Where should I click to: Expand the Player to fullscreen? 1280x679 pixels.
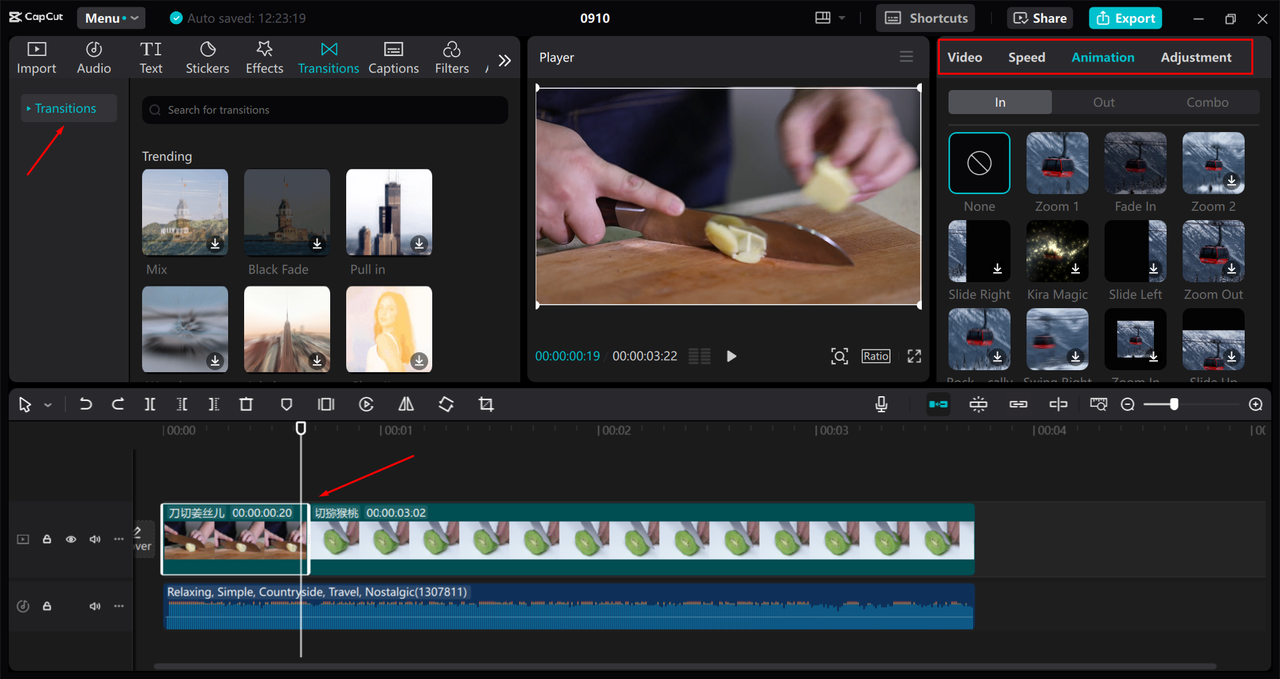(x=914, y=356)
